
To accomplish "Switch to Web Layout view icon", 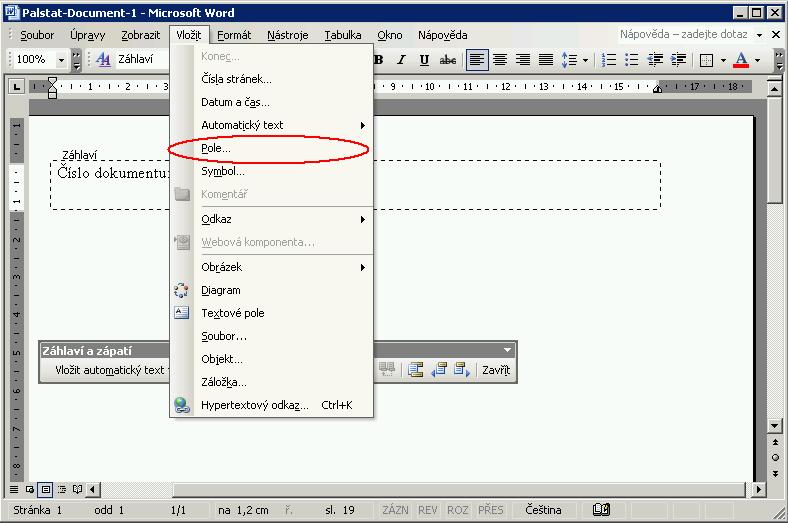I will pyautogui.click(x=30, y=489).
